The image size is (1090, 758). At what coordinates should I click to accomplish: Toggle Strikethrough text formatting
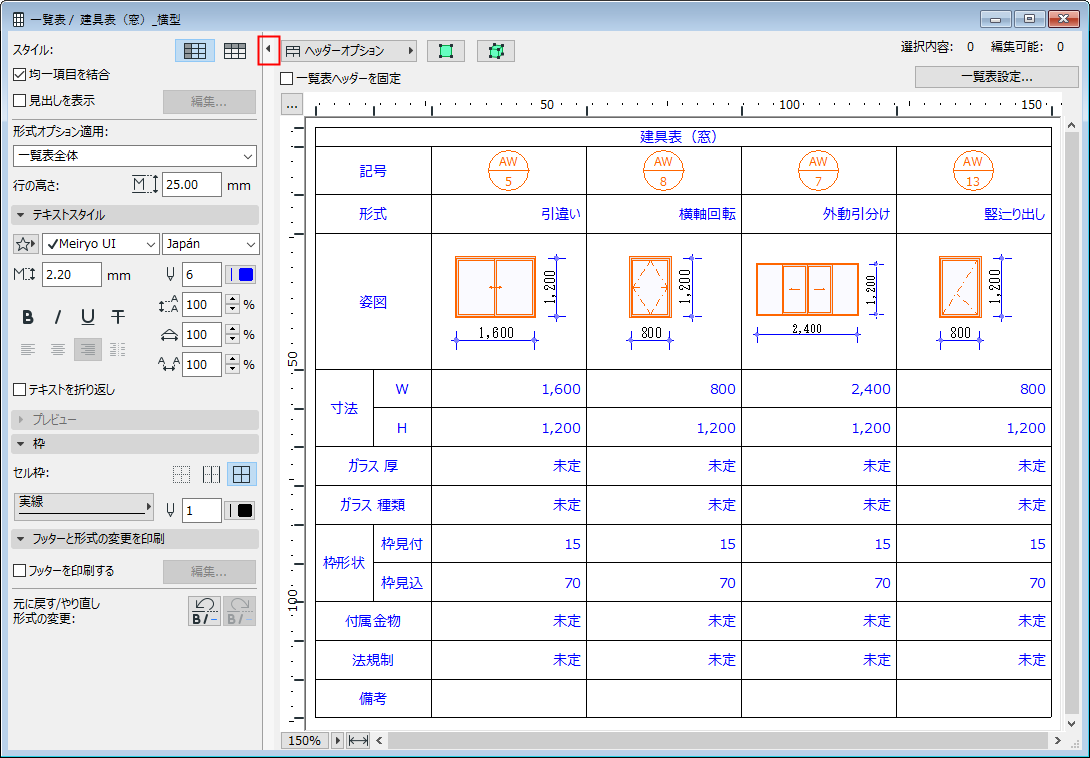pyautogui.click(x=118, y=317)
